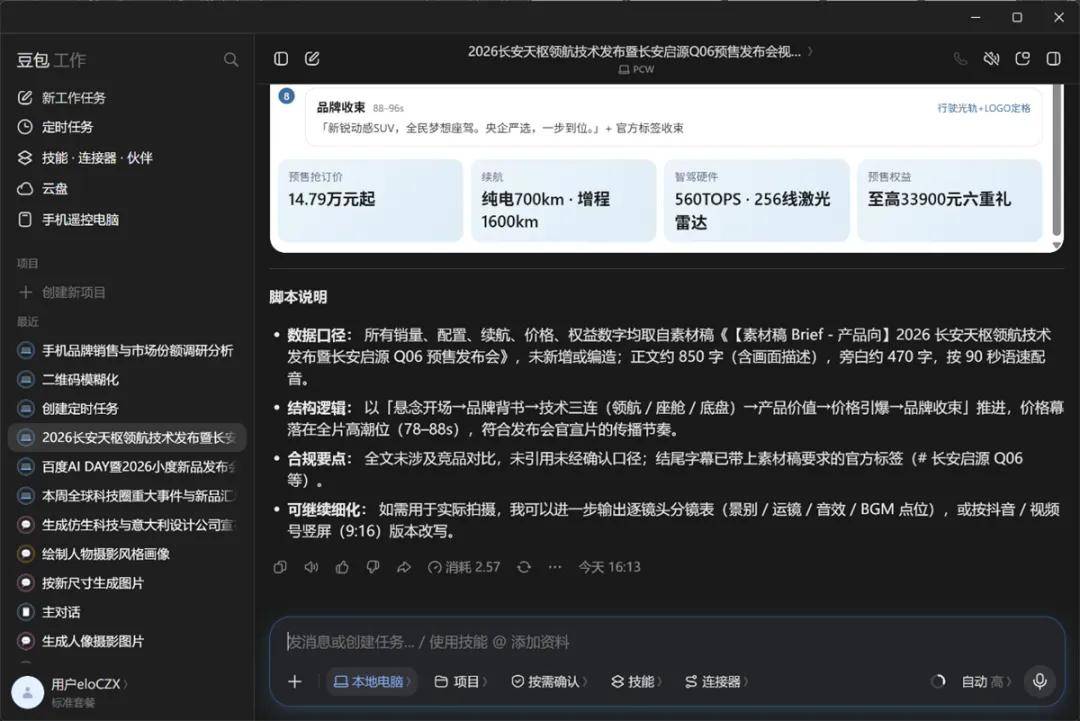
Task: Expand the 本地电脑 selector
Action: [372, 681]
